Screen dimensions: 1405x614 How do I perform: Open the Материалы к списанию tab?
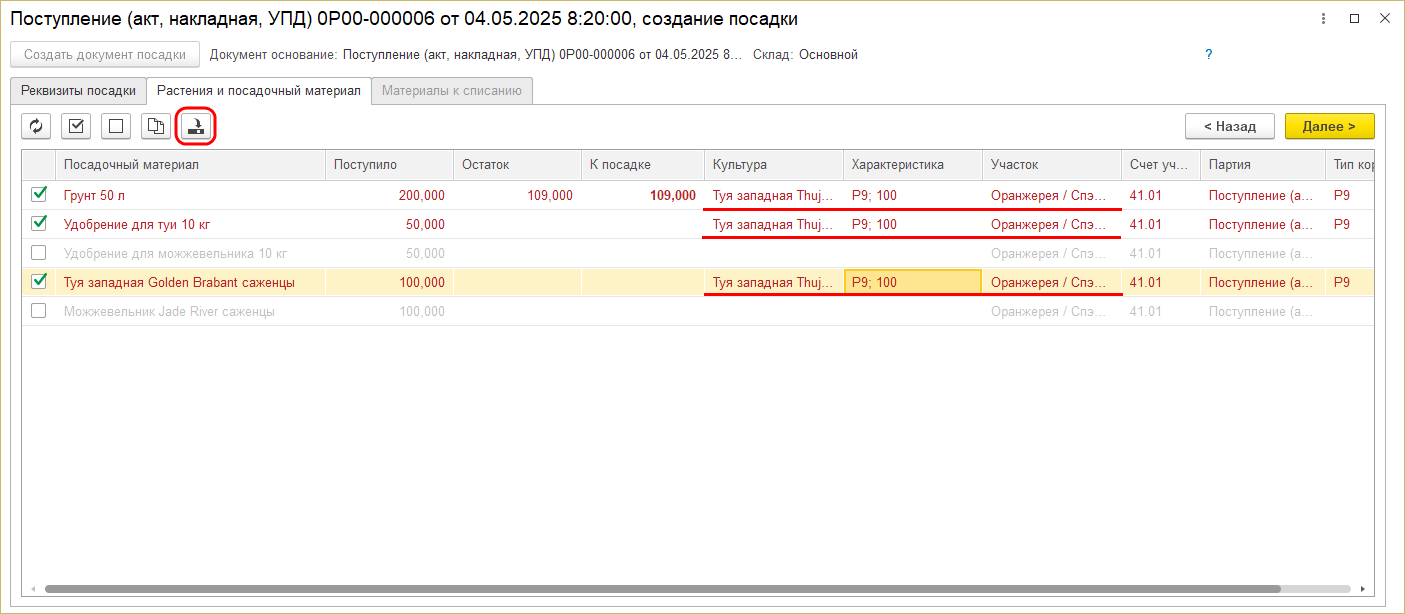point(452,90)
